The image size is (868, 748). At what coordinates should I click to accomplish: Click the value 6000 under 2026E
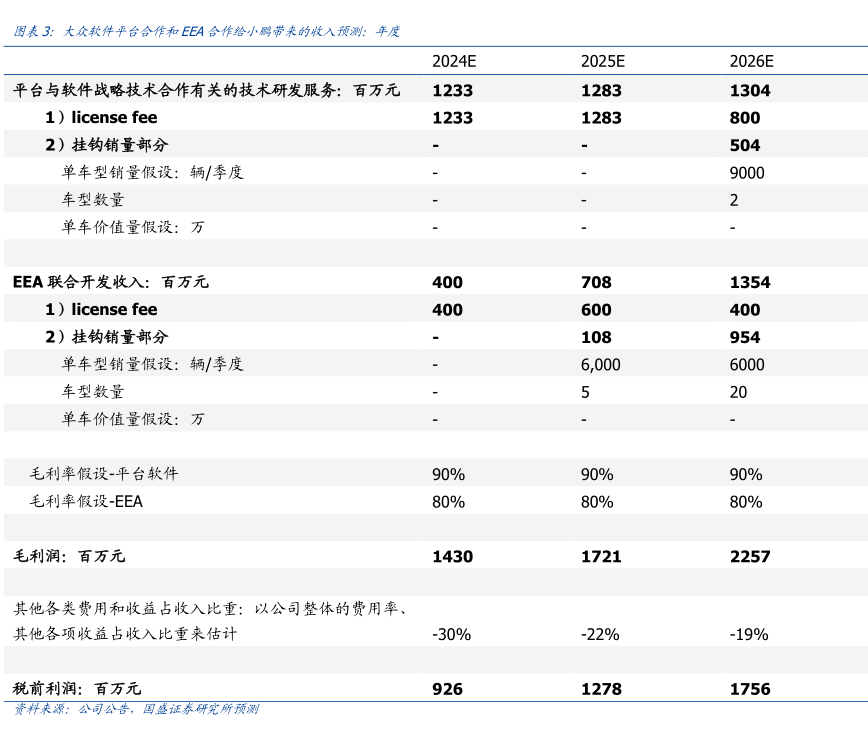pyautogui.click(x=747, y=365)
